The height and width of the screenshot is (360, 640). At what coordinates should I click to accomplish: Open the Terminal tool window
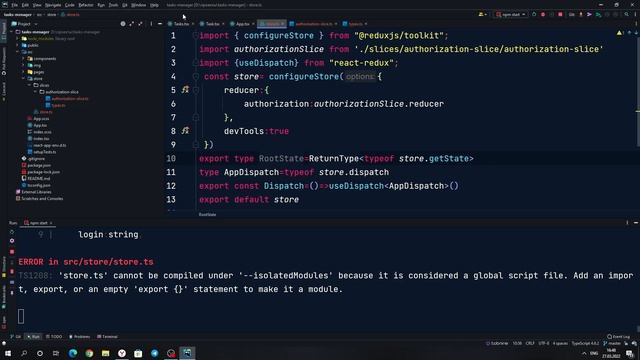(107, 337)
